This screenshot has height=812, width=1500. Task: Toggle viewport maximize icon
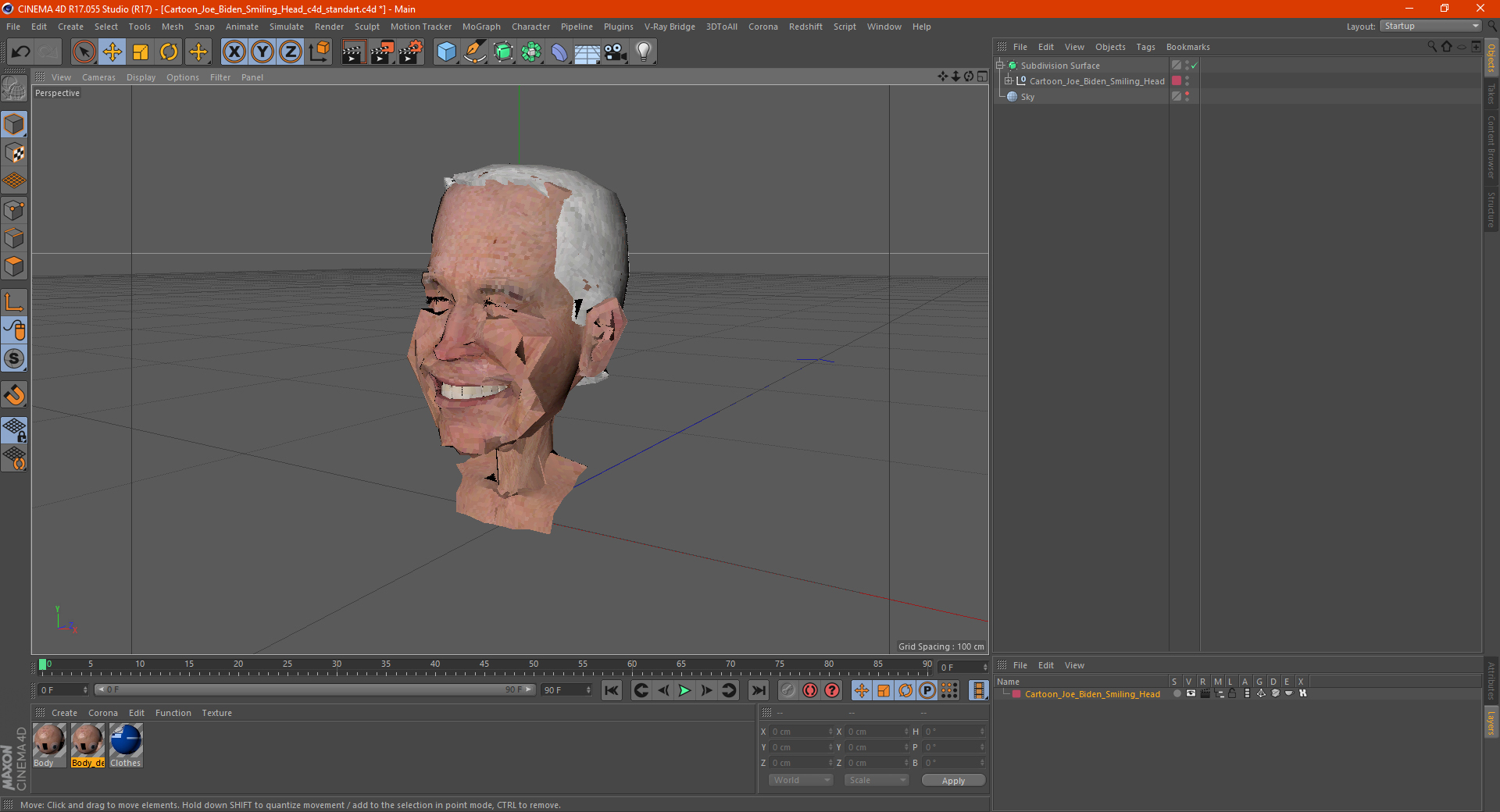pos(982,77)
